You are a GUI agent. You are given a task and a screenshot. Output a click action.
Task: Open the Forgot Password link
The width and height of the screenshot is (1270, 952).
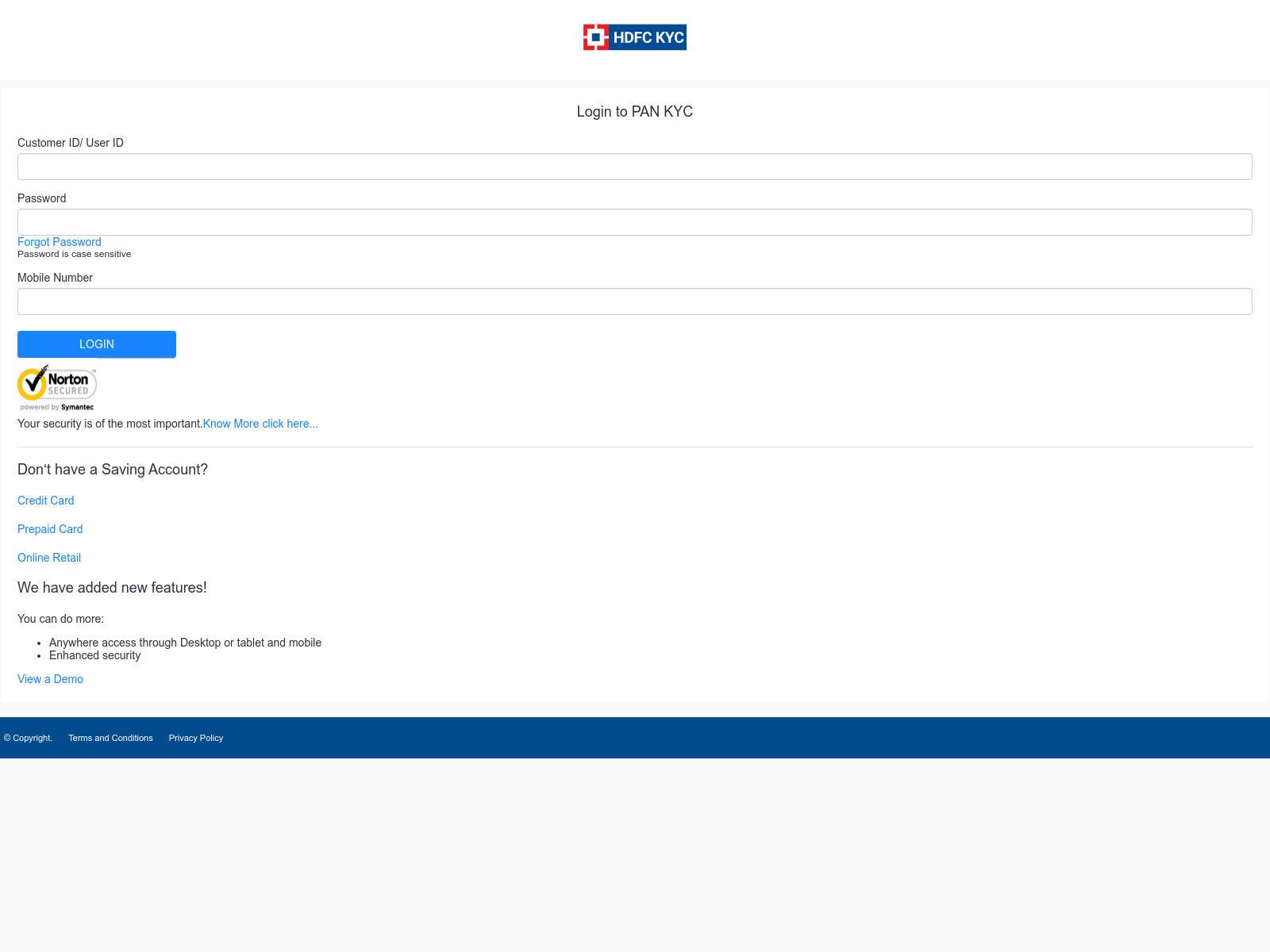click(x=60, y=242)
